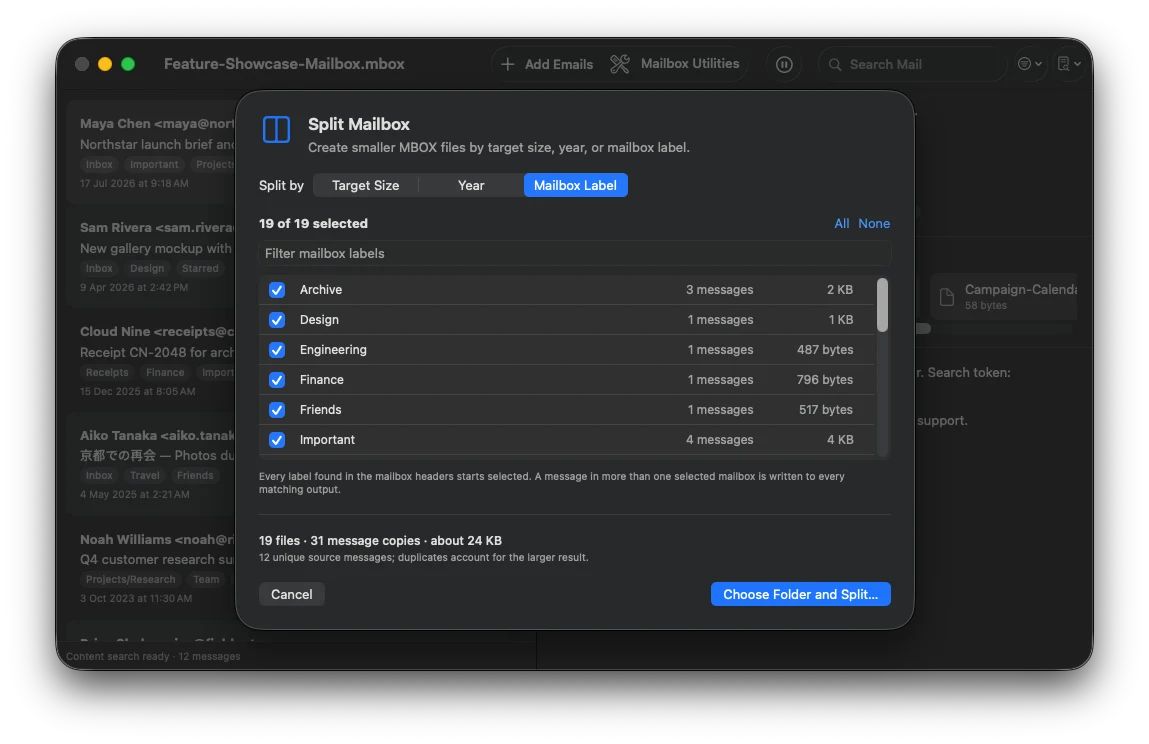
Task: Click '19 of 19 selected' text
Action: point(314,224)
